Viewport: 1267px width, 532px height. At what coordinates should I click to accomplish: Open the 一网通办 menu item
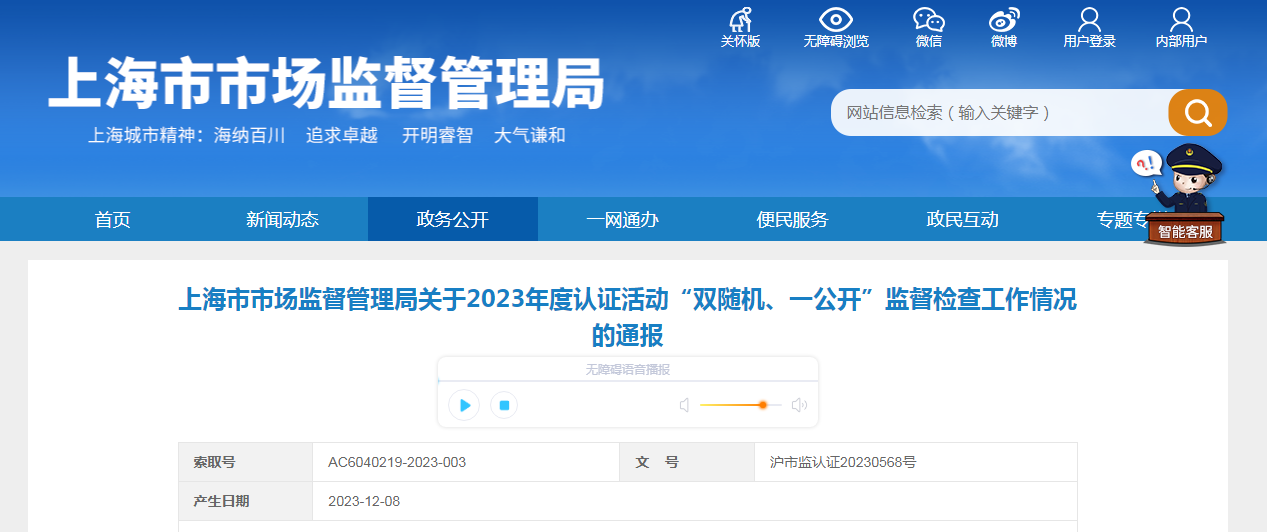point(623,220)
